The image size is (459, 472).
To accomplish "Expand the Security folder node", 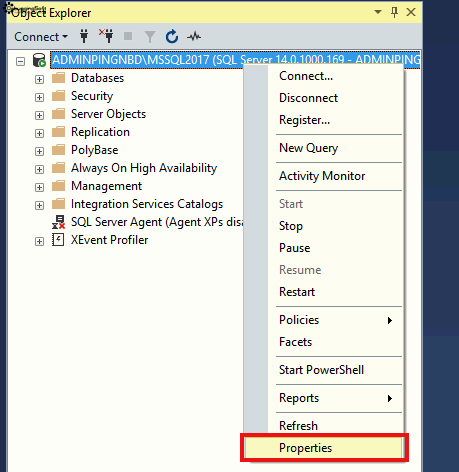I will [x=39, y=97].
